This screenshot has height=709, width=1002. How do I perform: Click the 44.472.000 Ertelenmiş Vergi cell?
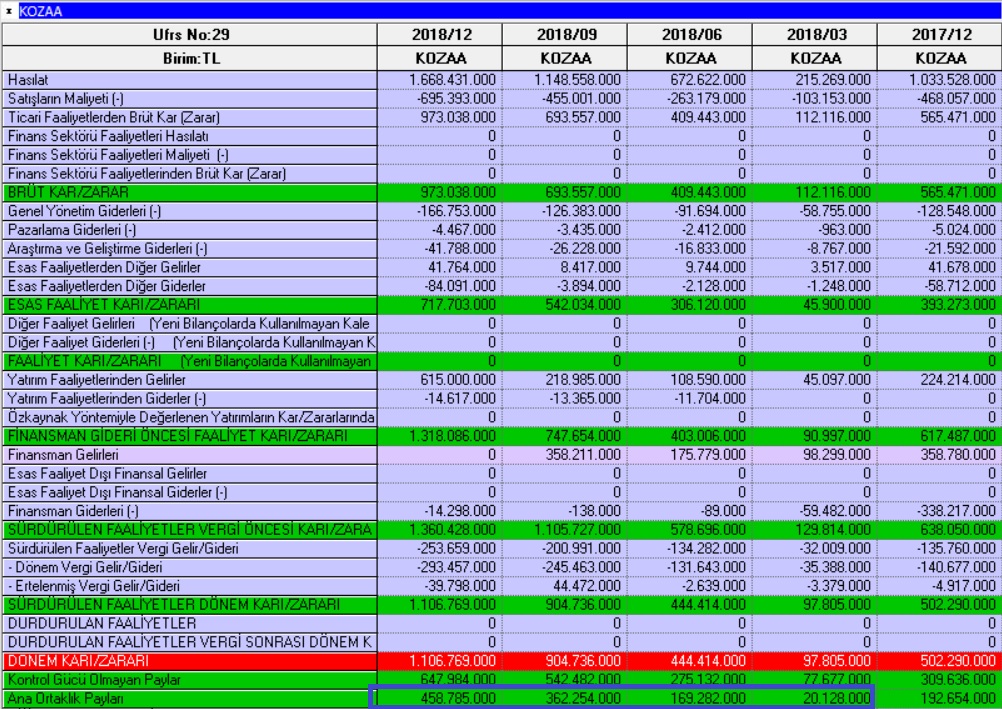(x=565, y=586)
